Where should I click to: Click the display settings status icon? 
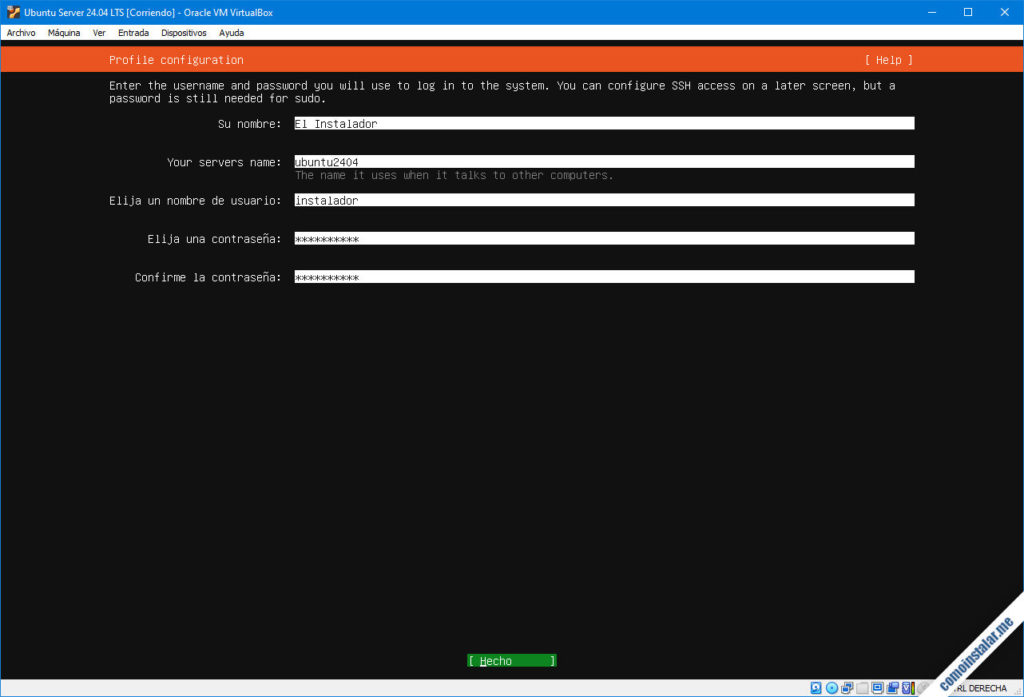point(877,688)
